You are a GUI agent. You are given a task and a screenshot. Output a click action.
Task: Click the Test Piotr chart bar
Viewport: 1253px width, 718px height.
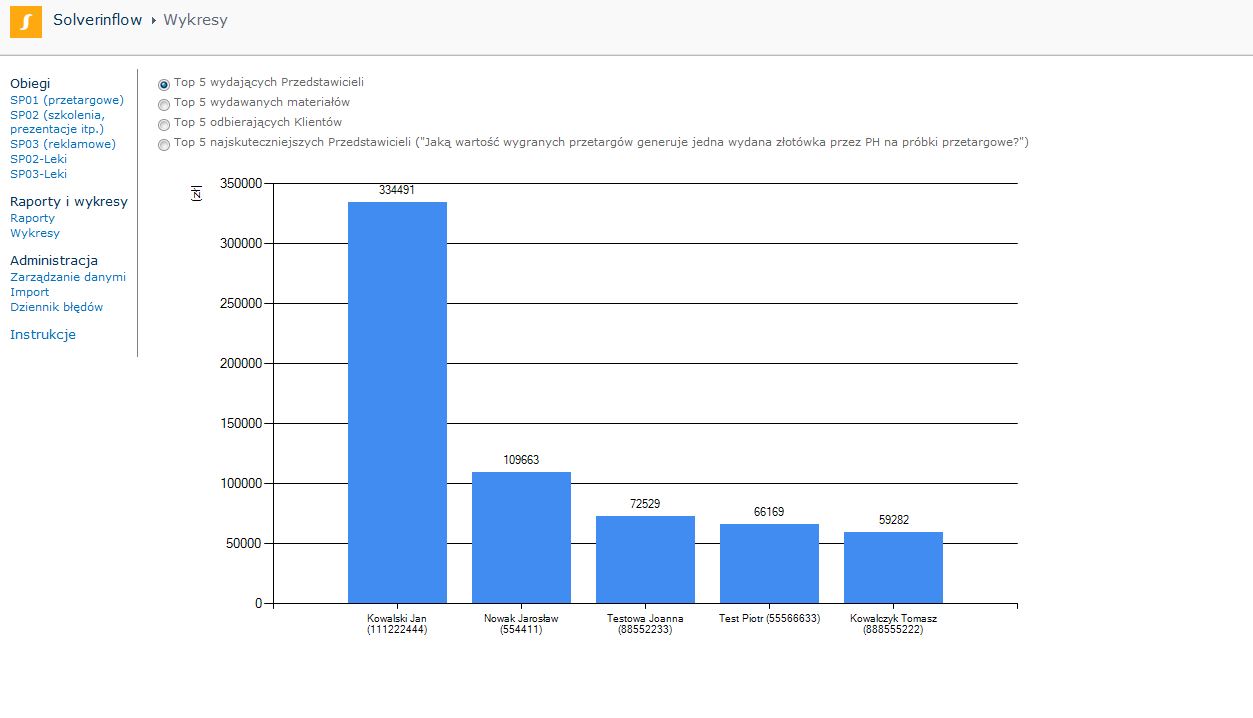[x=769, y=563]
